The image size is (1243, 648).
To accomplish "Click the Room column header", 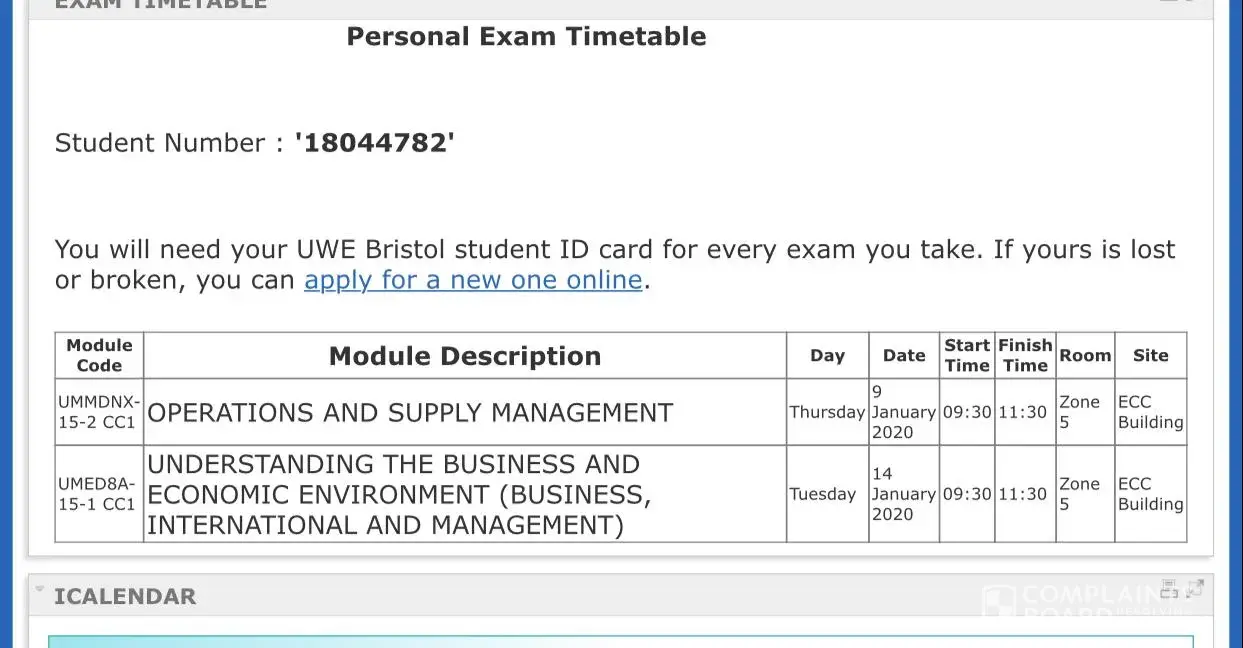I will [1085, 355].
